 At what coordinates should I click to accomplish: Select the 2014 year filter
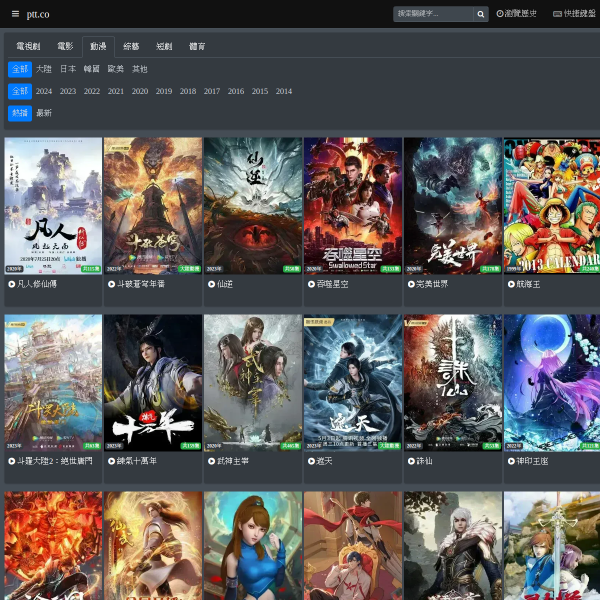pyautogui.click(x=284, y=91)
